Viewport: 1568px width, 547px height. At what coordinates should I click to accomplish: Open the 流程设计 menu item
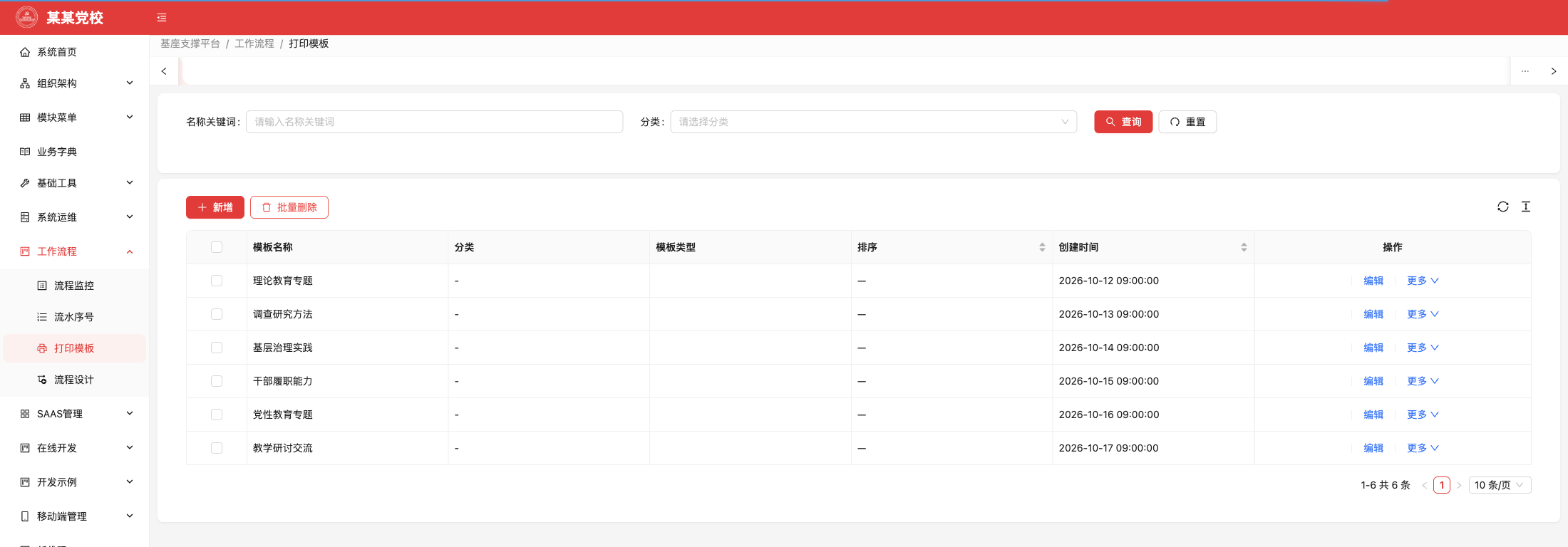pos(74,380)
